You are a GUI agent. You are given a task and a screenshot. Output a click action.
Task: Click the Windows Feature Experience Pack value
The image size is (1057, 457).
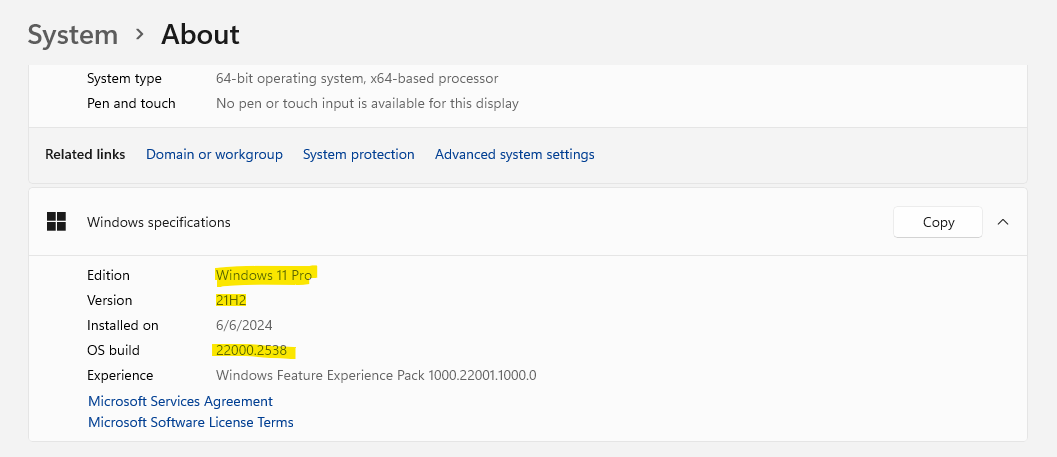[376, 375]
